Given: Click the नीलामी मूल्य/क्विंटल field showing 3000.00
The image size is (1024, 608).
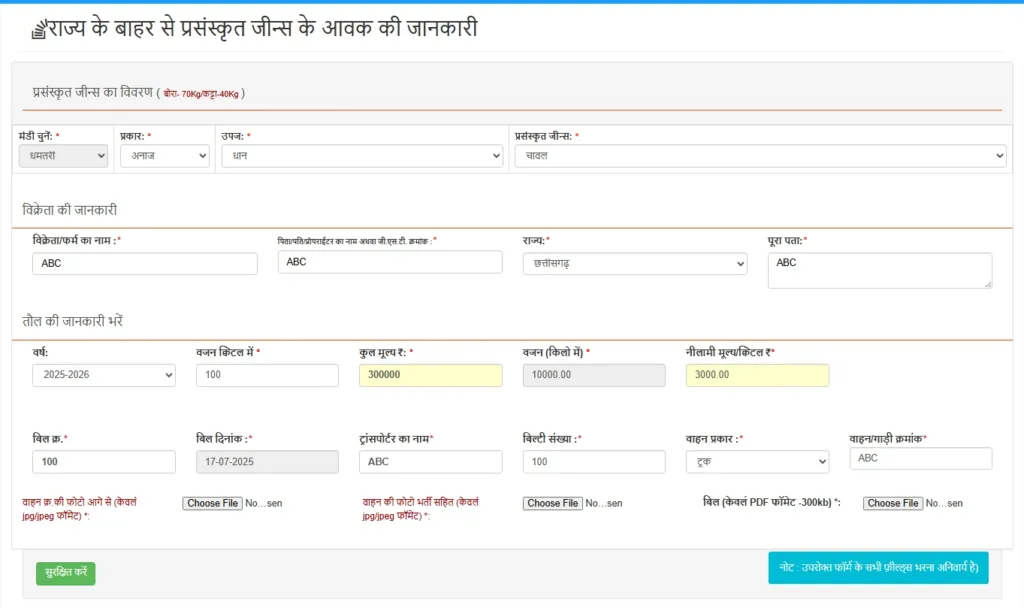Looking at the screenshot, I should 758,375.
